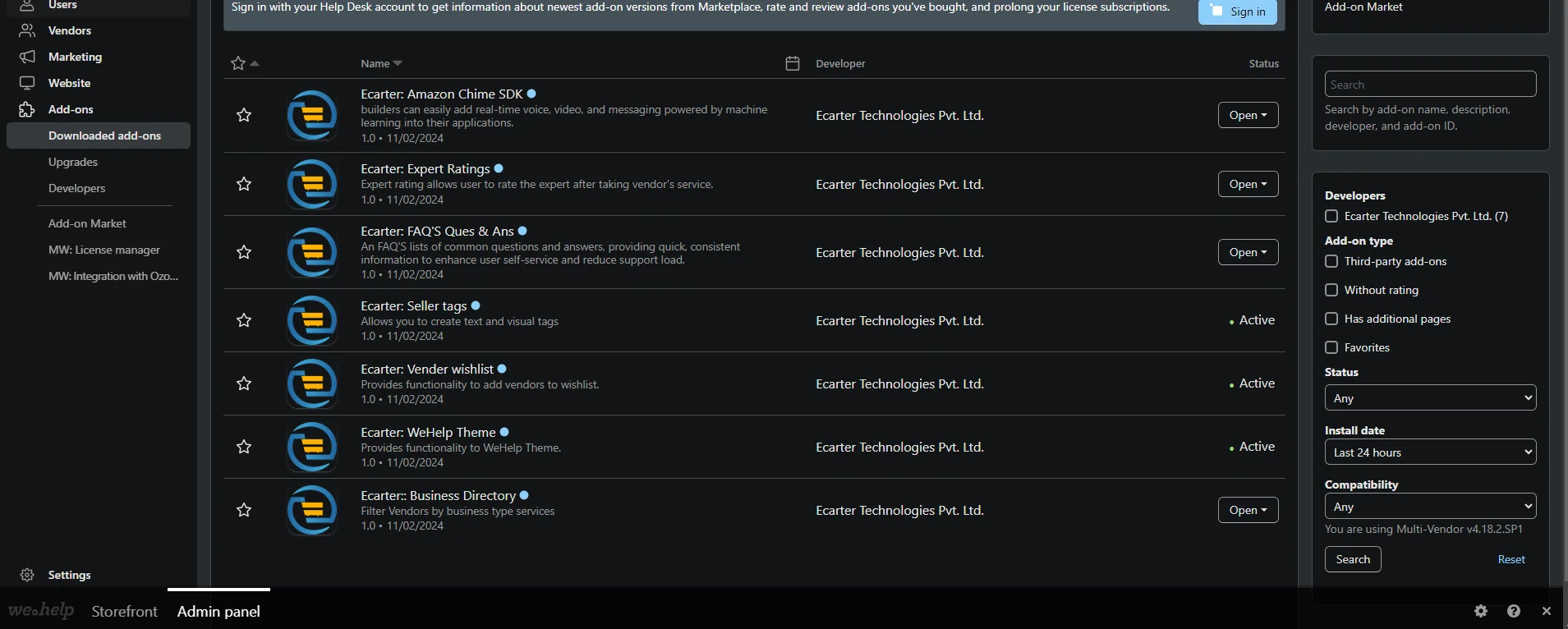Sort by favorites star column header
Image resolution: width=1568 pixels, height=629 pixels.
(x=244, y=63)
